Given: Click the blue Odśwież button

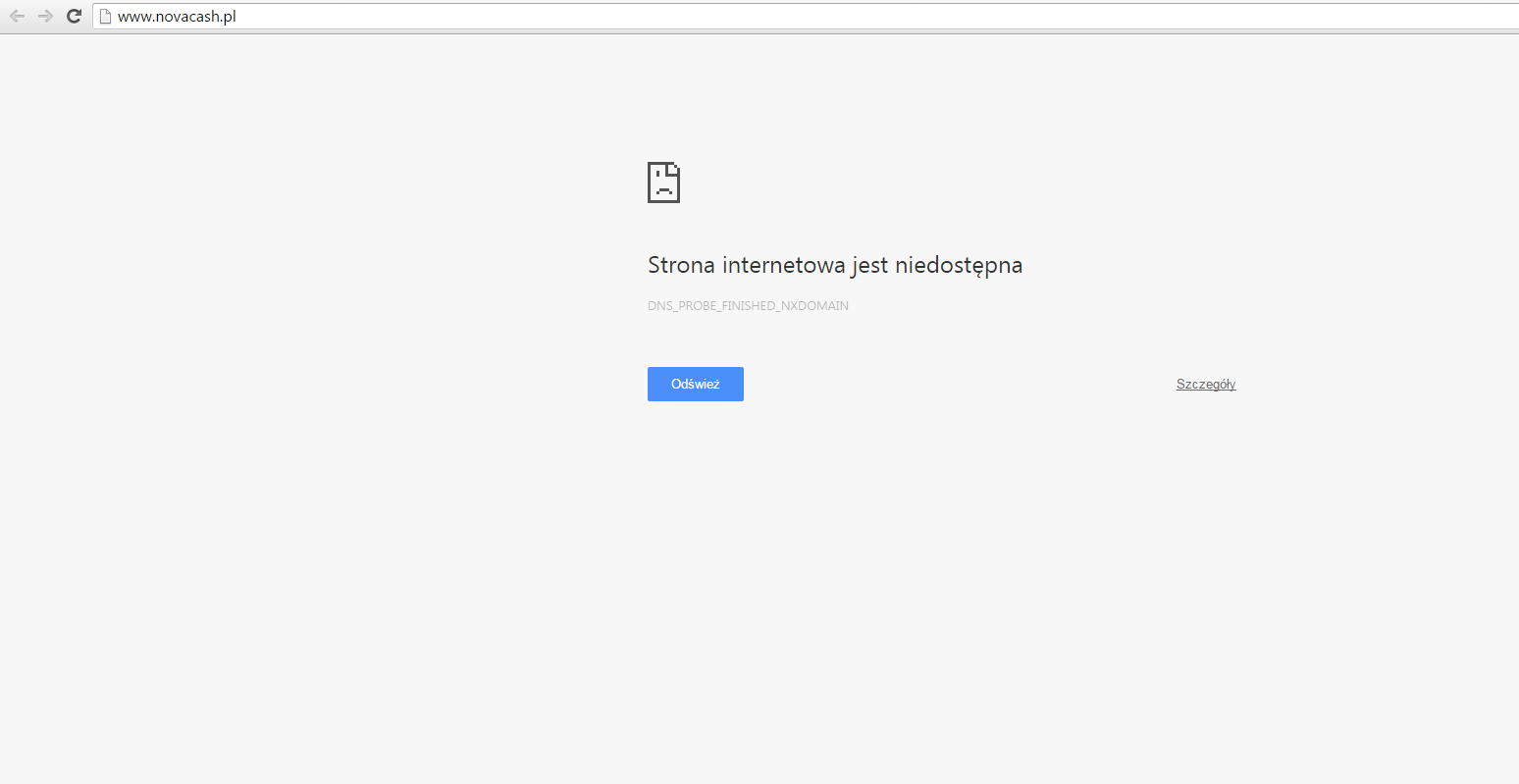Looking at the screenshot, I should (x=696, y=384).
